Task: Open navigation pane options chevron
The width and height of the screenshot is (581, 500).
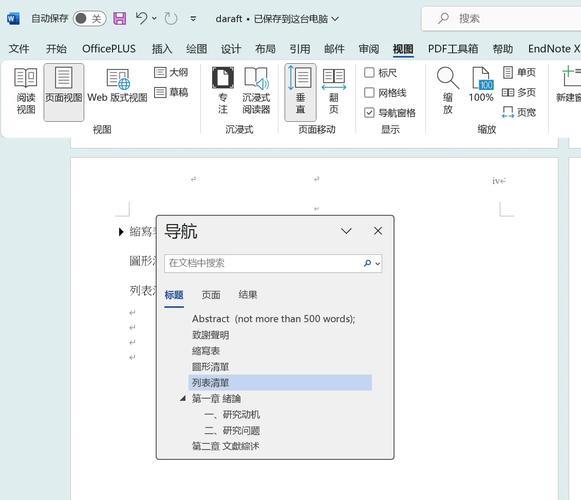Action: tap(346, 231)
